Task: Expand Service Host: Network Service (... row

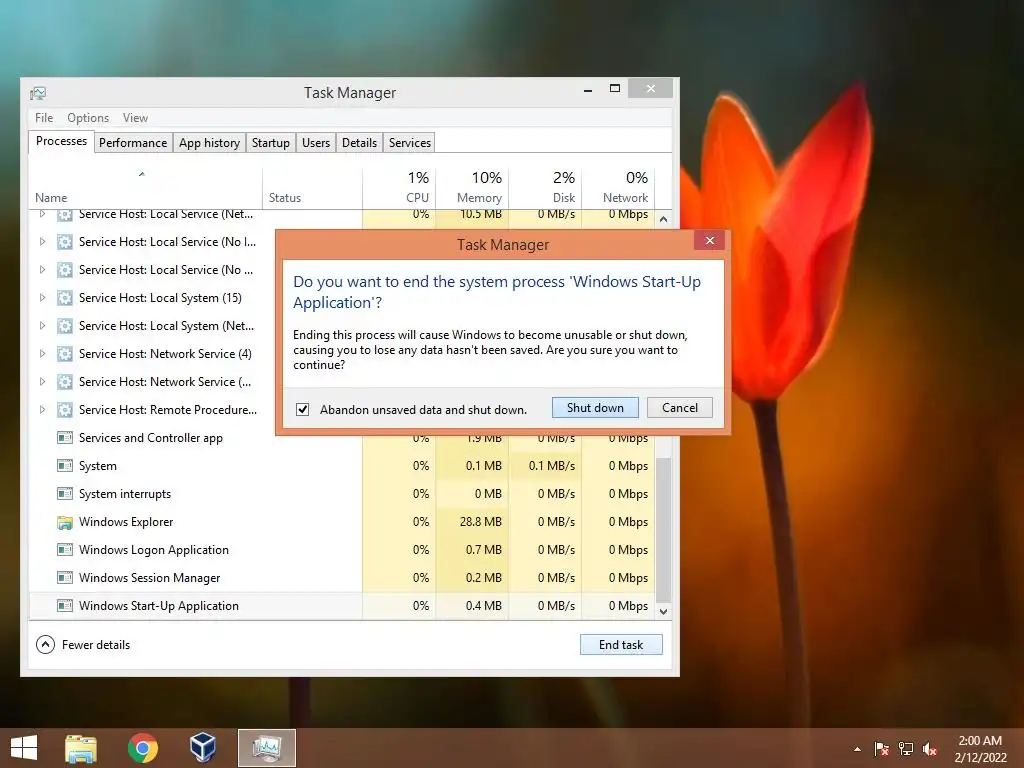Action: [x=42, y=382]
